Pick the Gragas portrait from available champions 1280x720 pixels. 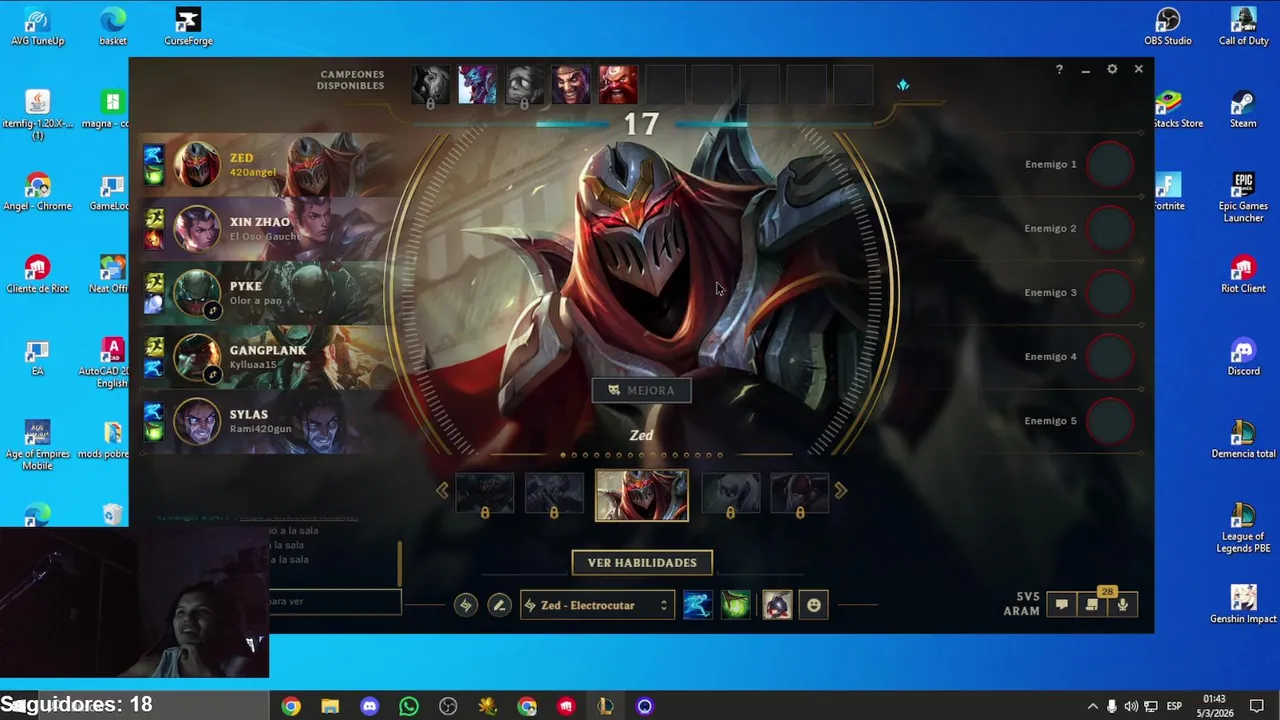(618, 85)
